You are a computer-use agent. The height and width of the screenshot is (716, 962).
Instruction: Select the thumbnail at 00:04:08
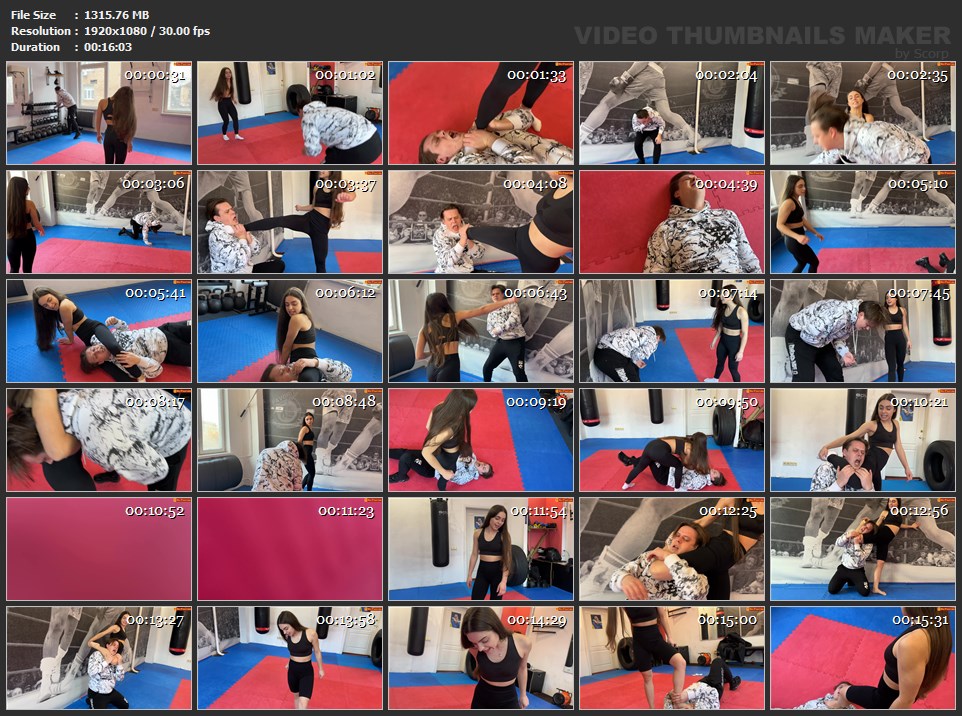pyautogui.click(x=481, y=222)
